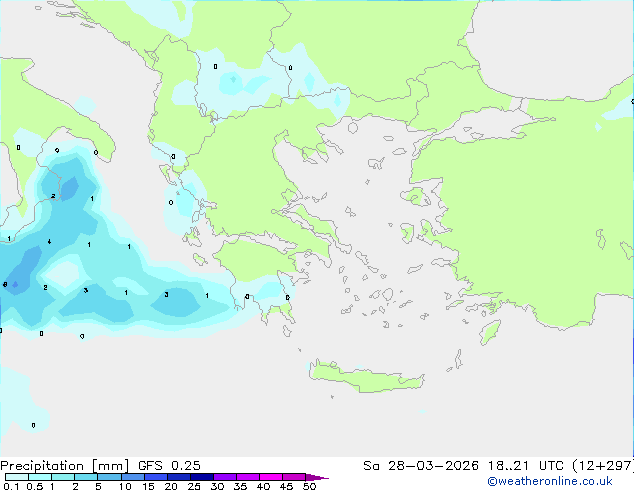Click the 35–40 mm legend color box

point(247,477)
